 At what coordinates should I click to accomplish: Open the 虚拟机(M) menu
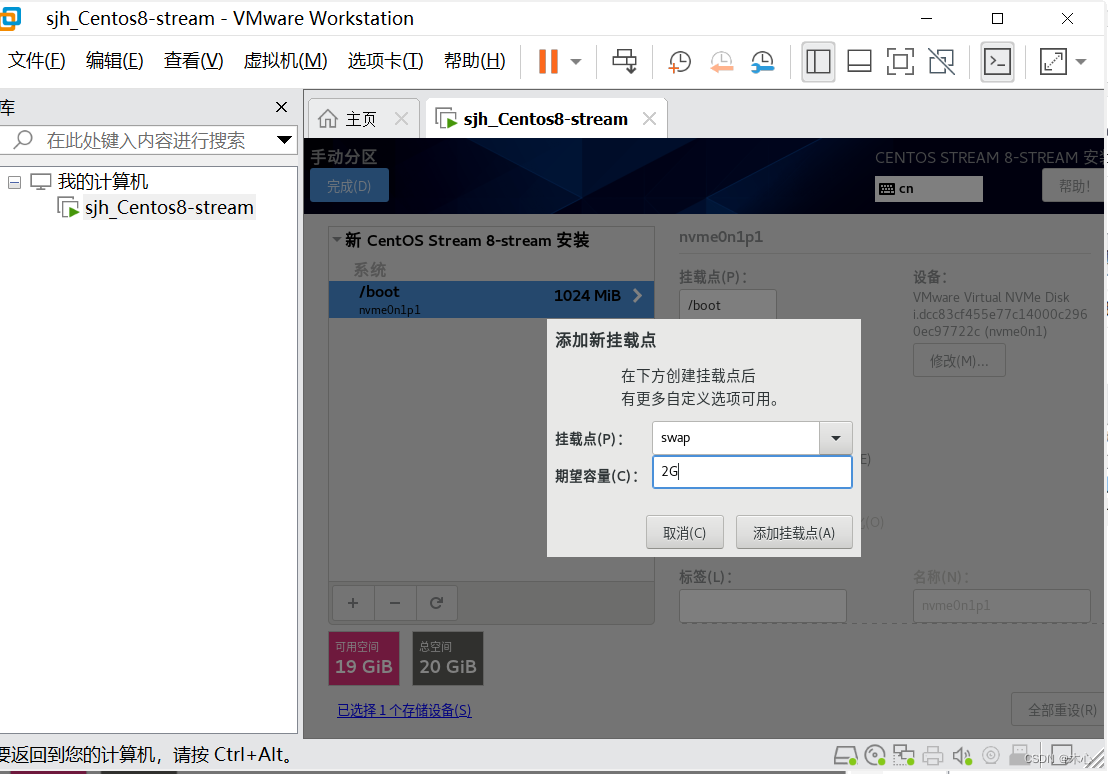tap(285, 61)
